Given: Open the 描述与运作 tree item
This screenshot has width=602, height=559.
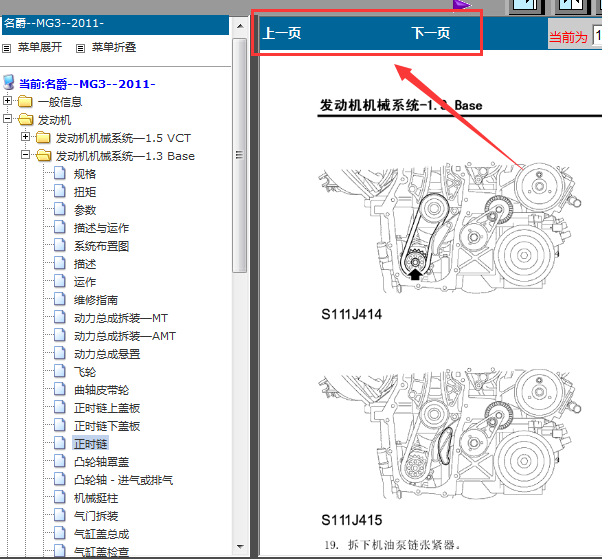Looking at the screenshot, I should (101, 228).
